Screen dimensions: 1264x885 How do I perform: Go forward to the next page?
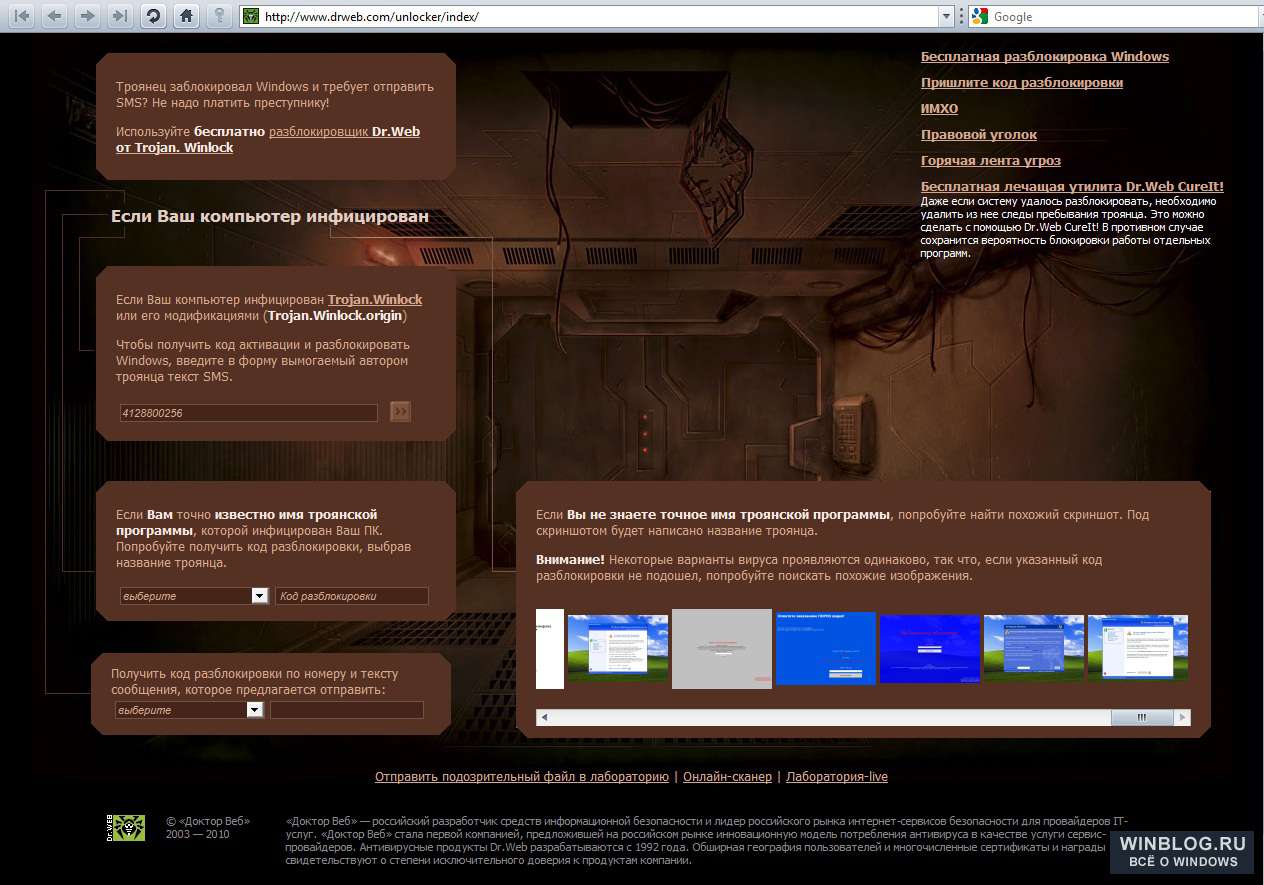click(87, 15)
